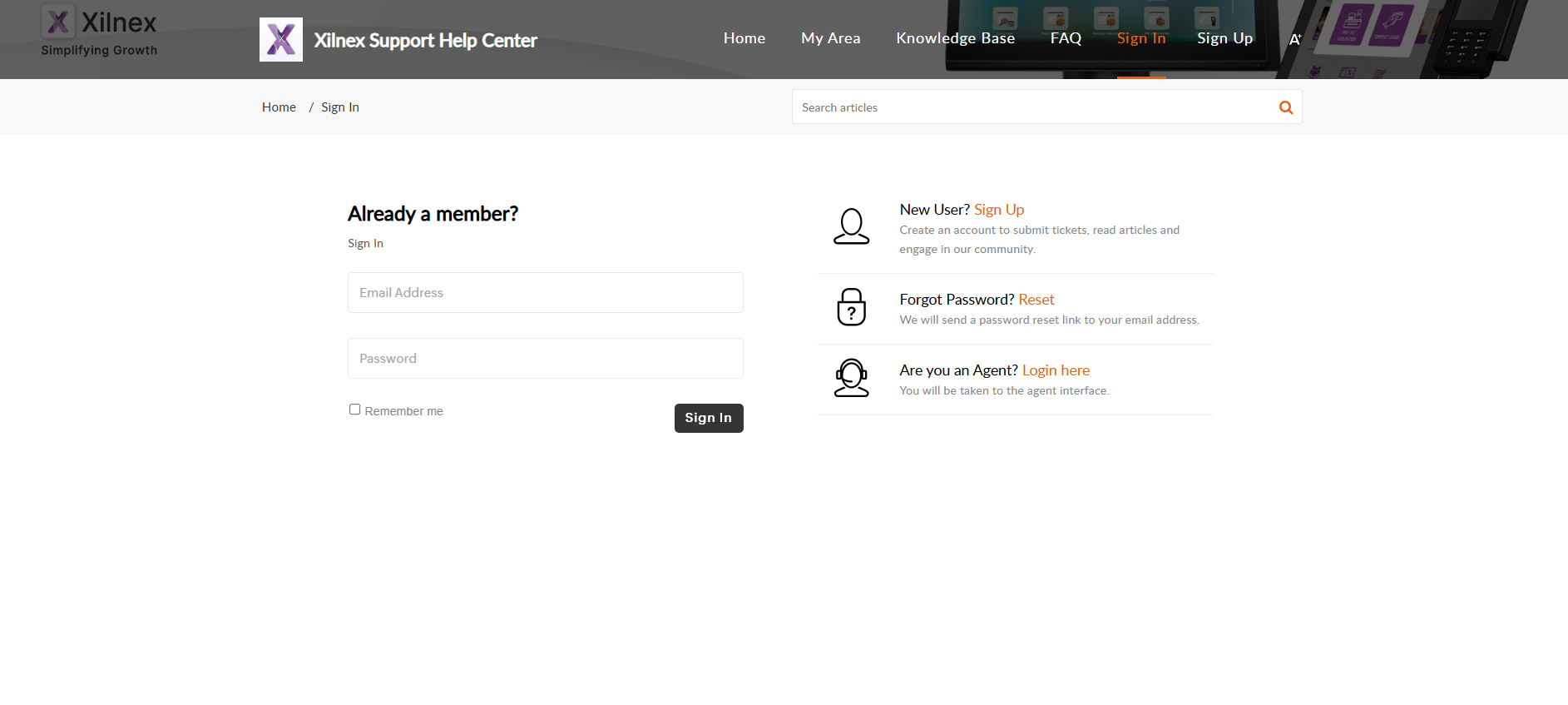Click the Home breadcrumb link

click(x=279, y=107)
